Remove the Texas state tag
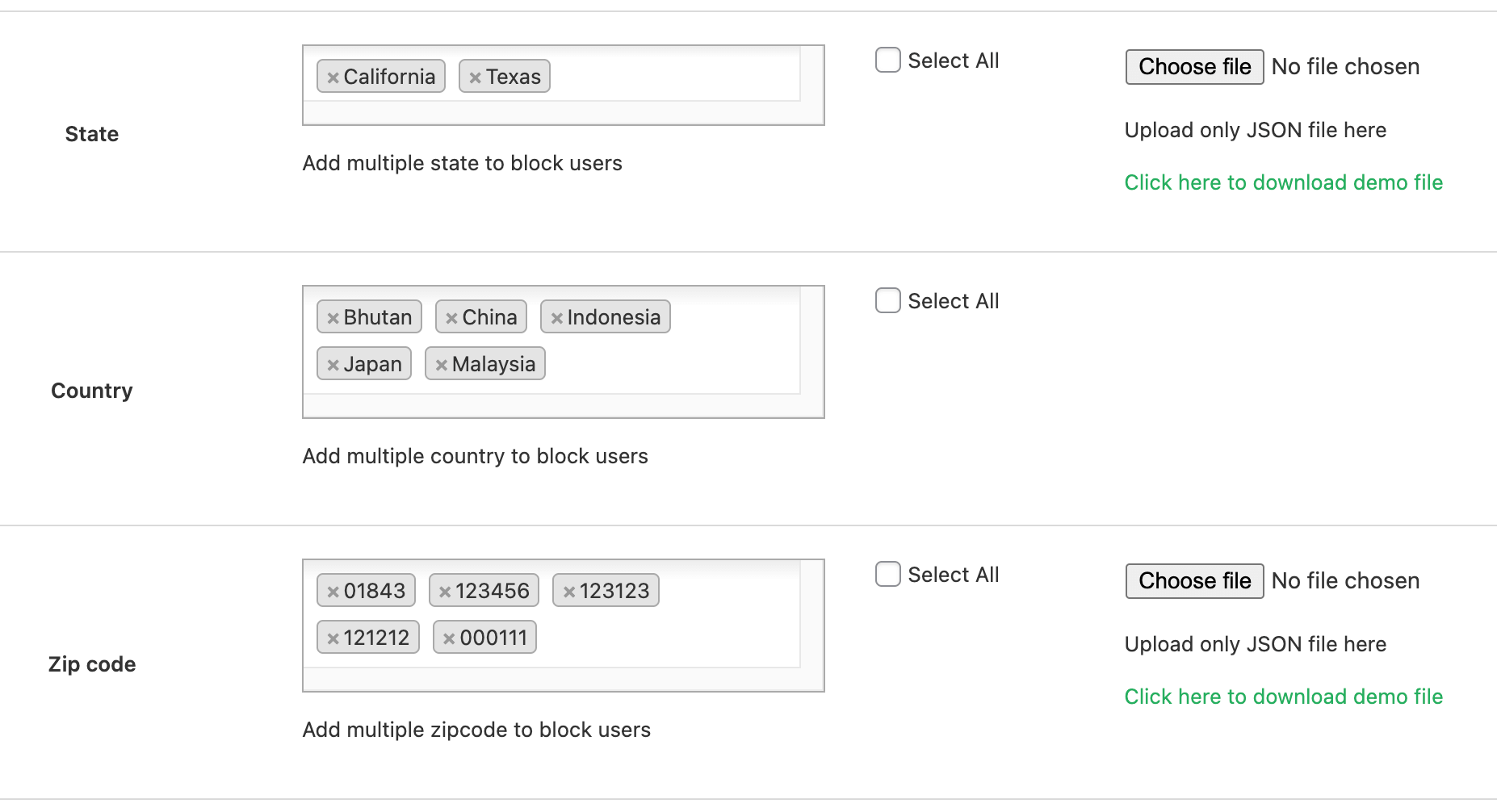This screenshot has width=1497, height=812. (475, 77)
